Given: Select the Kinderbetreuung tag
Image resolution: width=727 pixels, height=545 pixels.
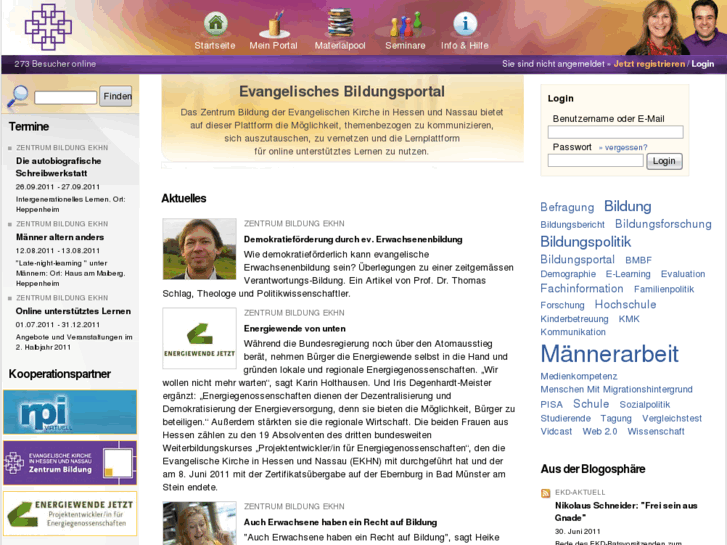Looking at the screenshot, I should point(574,319).
